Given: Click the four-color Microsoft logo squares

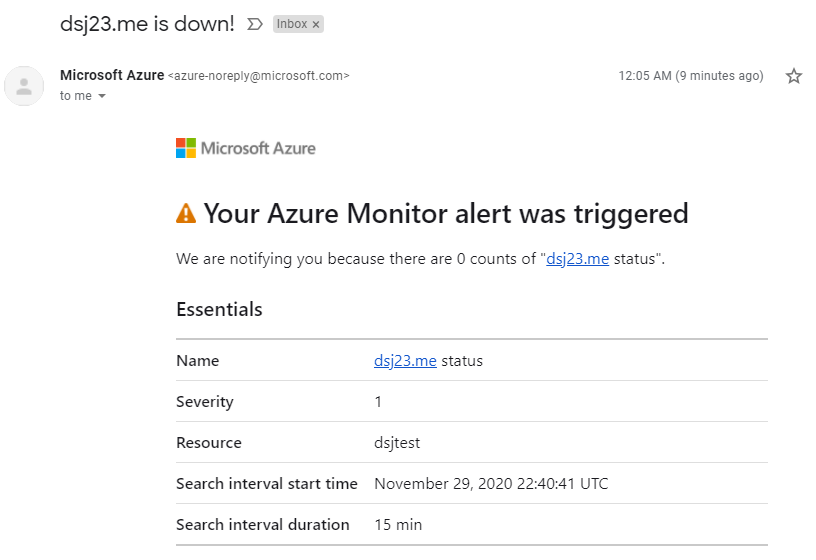Looking at the screenshot, I should pos(186,148).
